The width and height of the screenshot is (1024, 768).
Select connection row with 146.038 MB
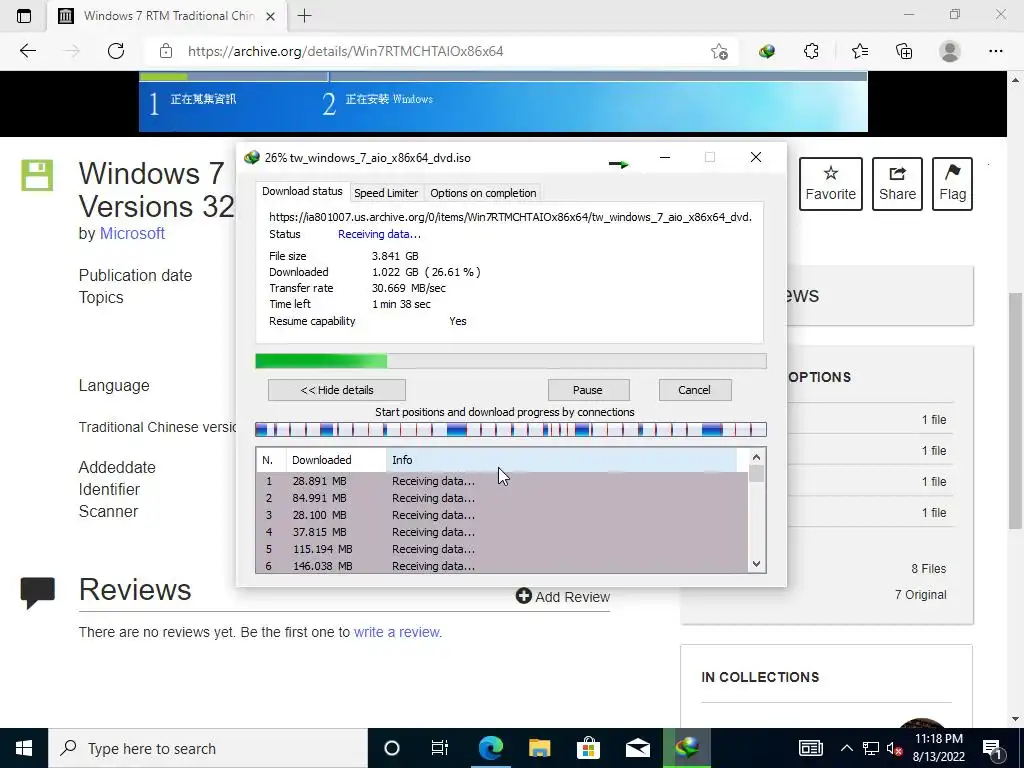[x=502, y=566]
